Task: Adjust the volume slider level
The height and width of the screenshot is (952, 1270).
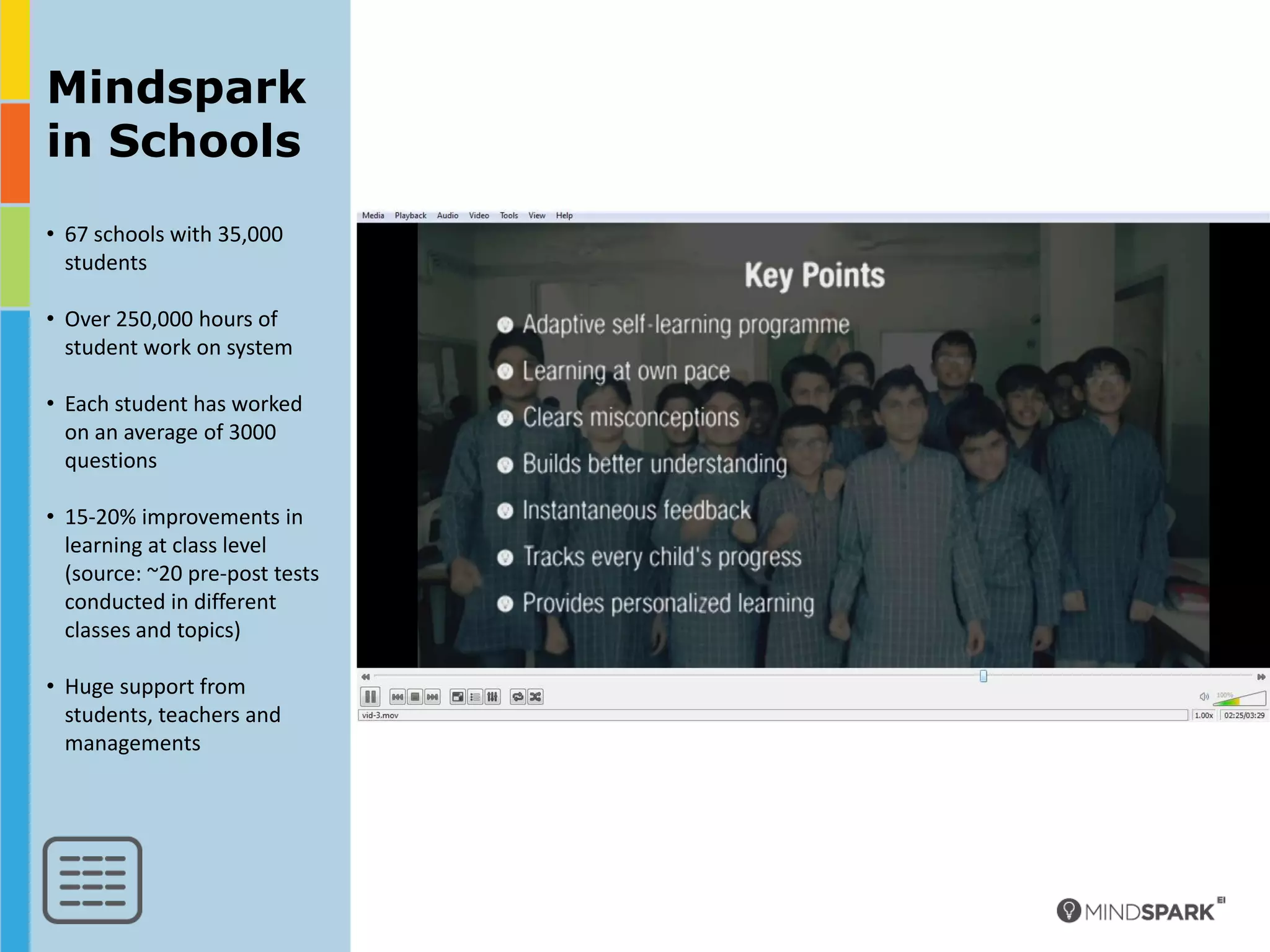Action: pyautogui.click(x=1240, y=699)
